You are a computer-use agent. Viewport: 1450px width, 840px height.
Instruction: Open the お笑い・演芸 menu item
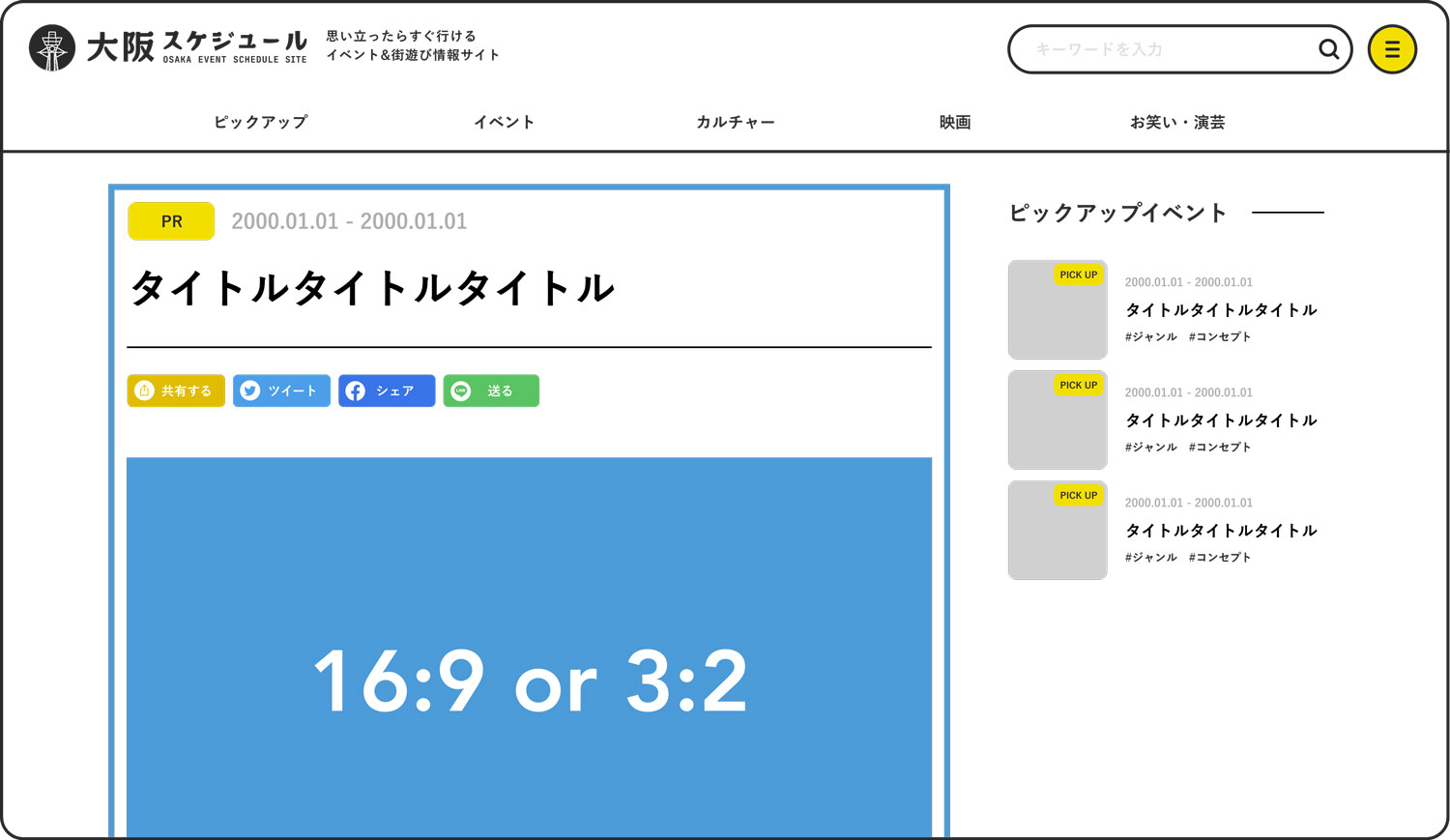(1177, 122)
